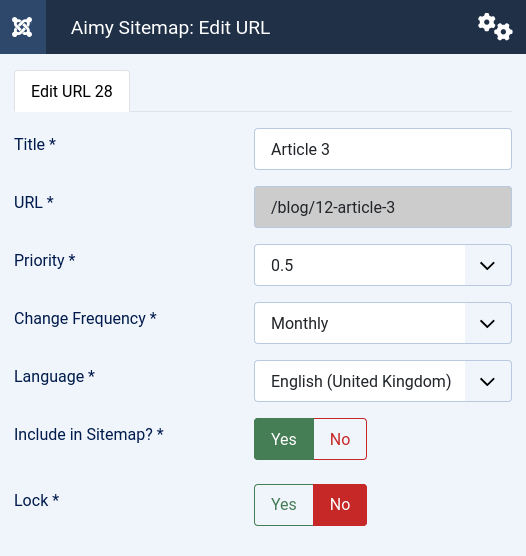Viewport: 526px width, 556px height.
Task: Open the gears settings icon
Action: [x=495, y=27]
